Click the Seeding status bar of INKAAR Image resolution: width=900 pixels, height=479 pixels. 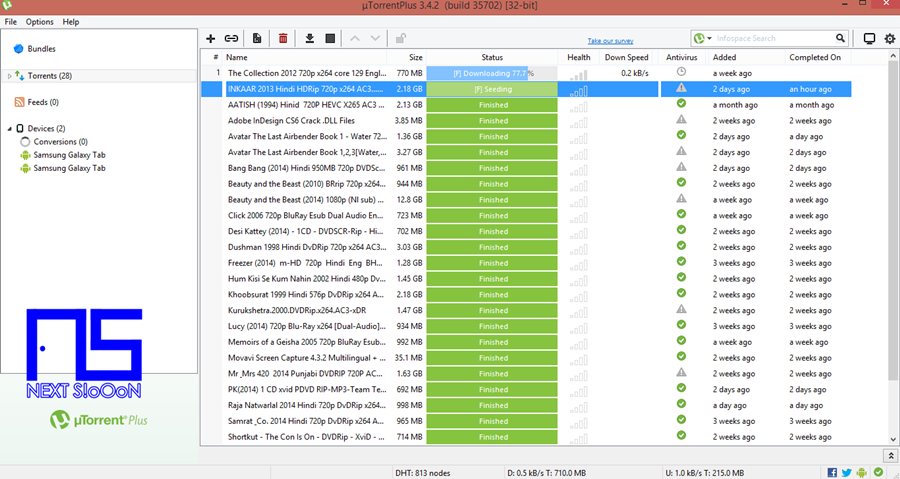tap(492, 89)
